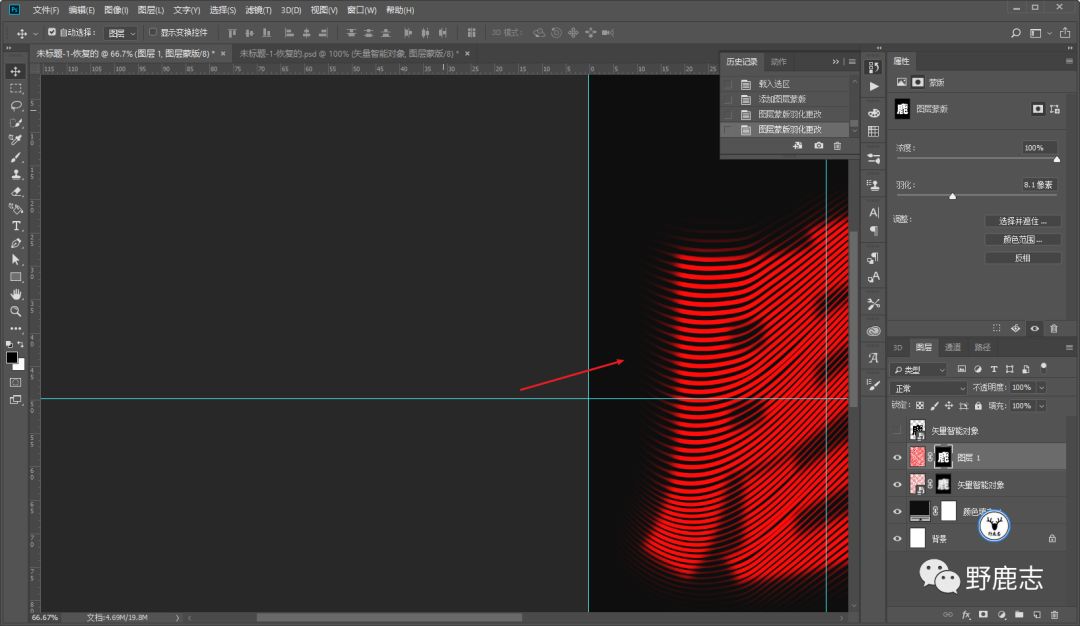
Task: Select the Zoom tool in toolbar
Action: (x=16, y=311)
